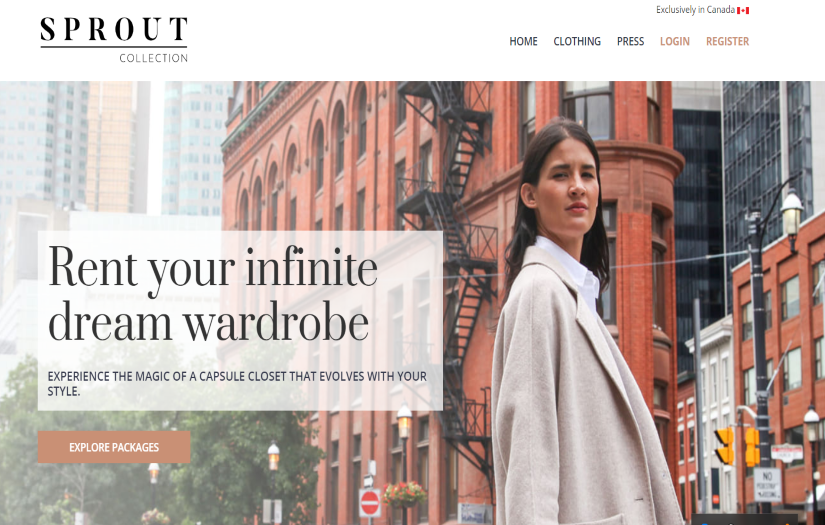825x525 pixels.
Task: Click the Explore Packages button
Action: point(114,447)
